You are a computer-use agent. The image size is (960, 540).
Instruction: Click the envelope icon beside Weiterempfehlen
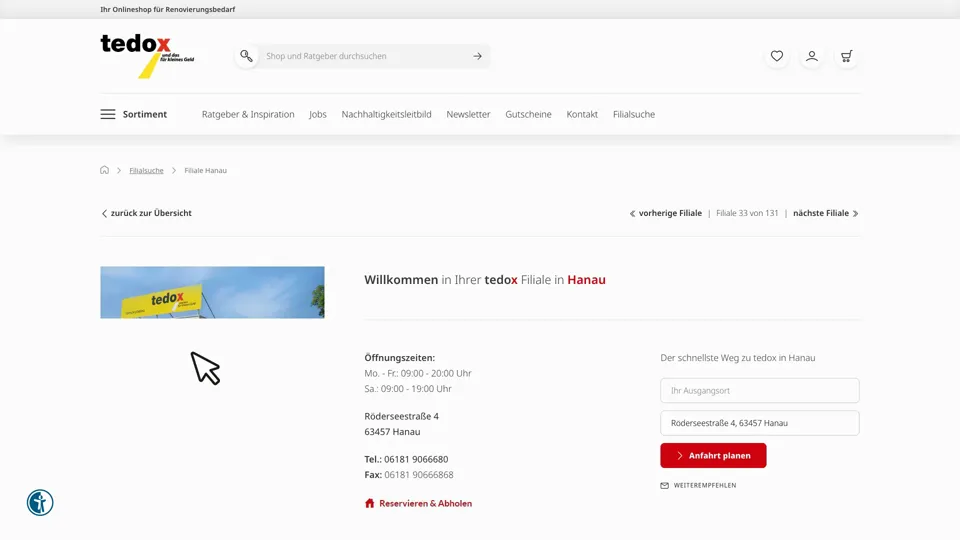pos(664,486)
